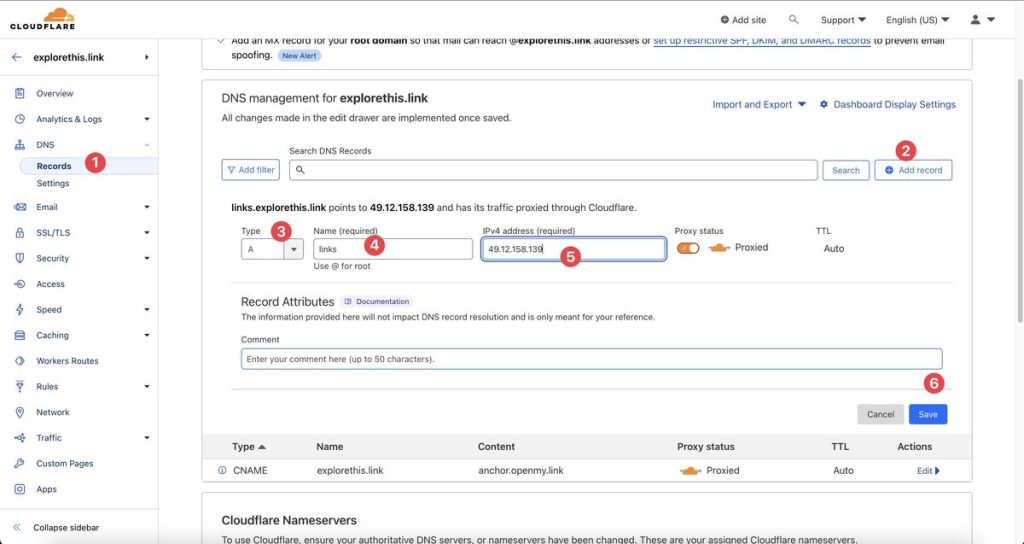Click the IPv4 address input field
The width and height of the screenshot is (1024, 544).
click(573, 249)
